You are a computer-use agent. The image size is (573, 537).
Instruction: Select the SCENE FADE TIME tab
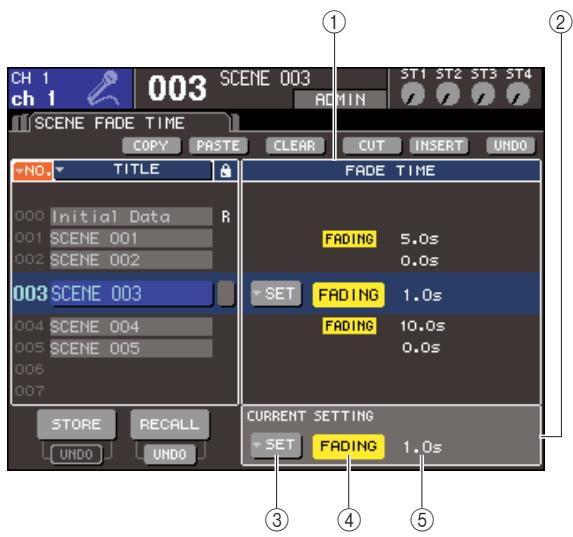pos(130,123)
